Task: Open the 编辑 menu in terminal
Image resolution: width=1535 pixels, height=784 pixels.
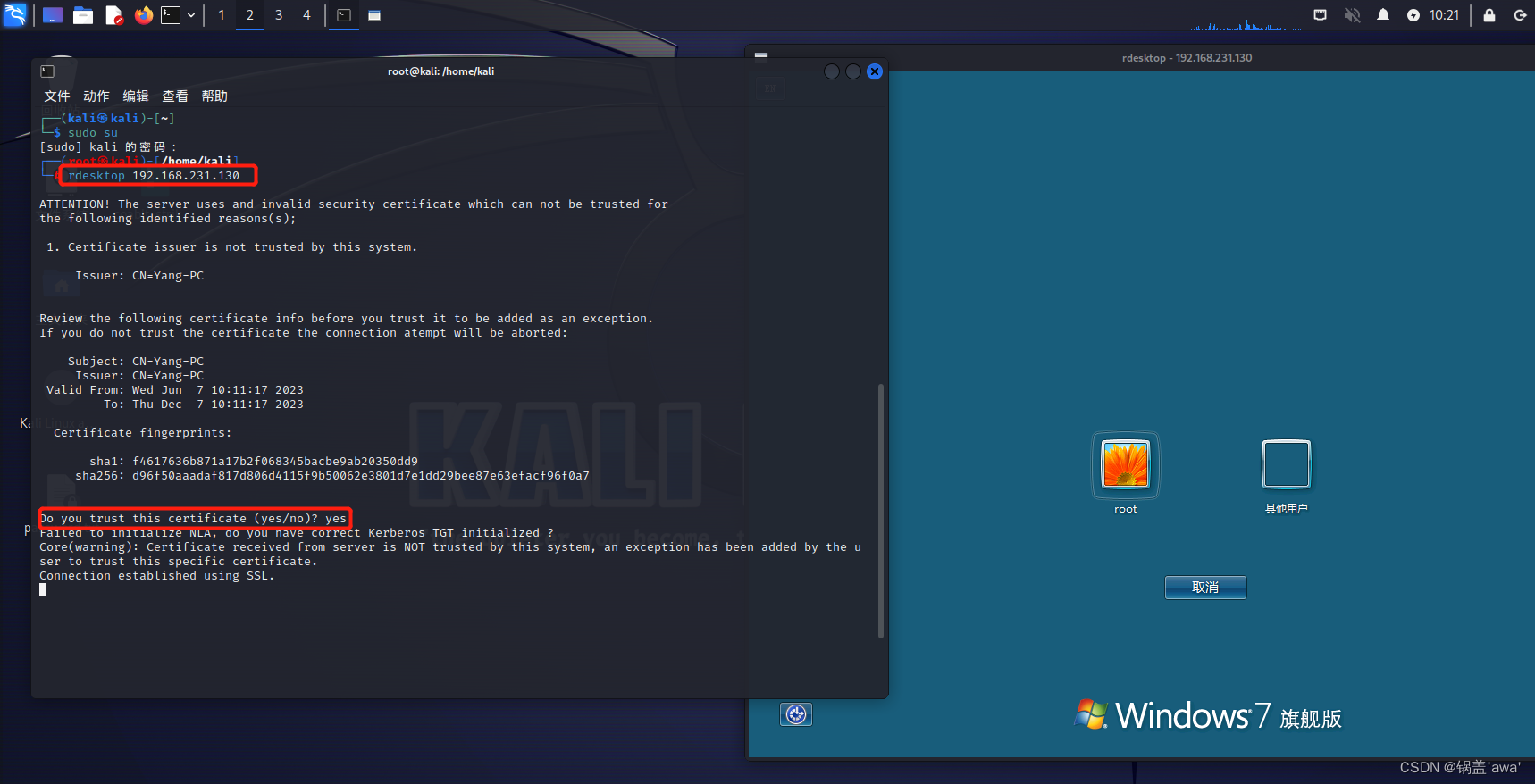Action: click(x=136, y=96)
